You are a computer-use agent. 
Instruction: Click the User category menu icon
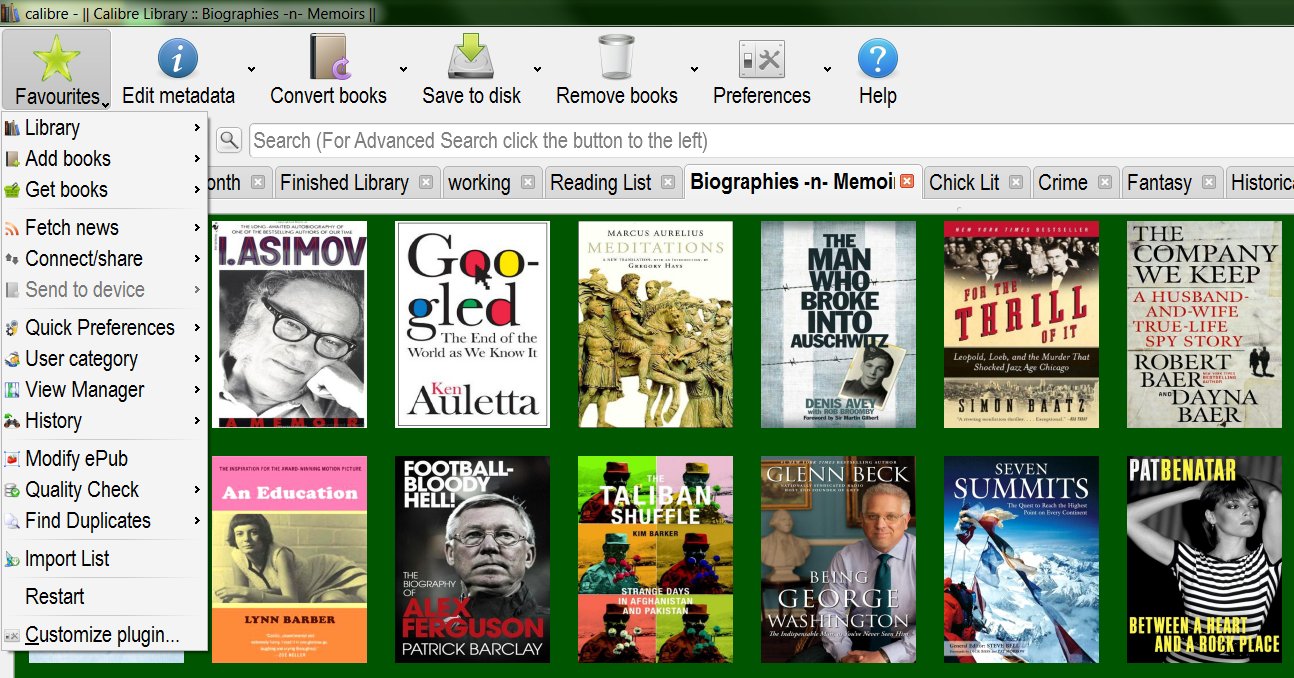click(12, 359)
